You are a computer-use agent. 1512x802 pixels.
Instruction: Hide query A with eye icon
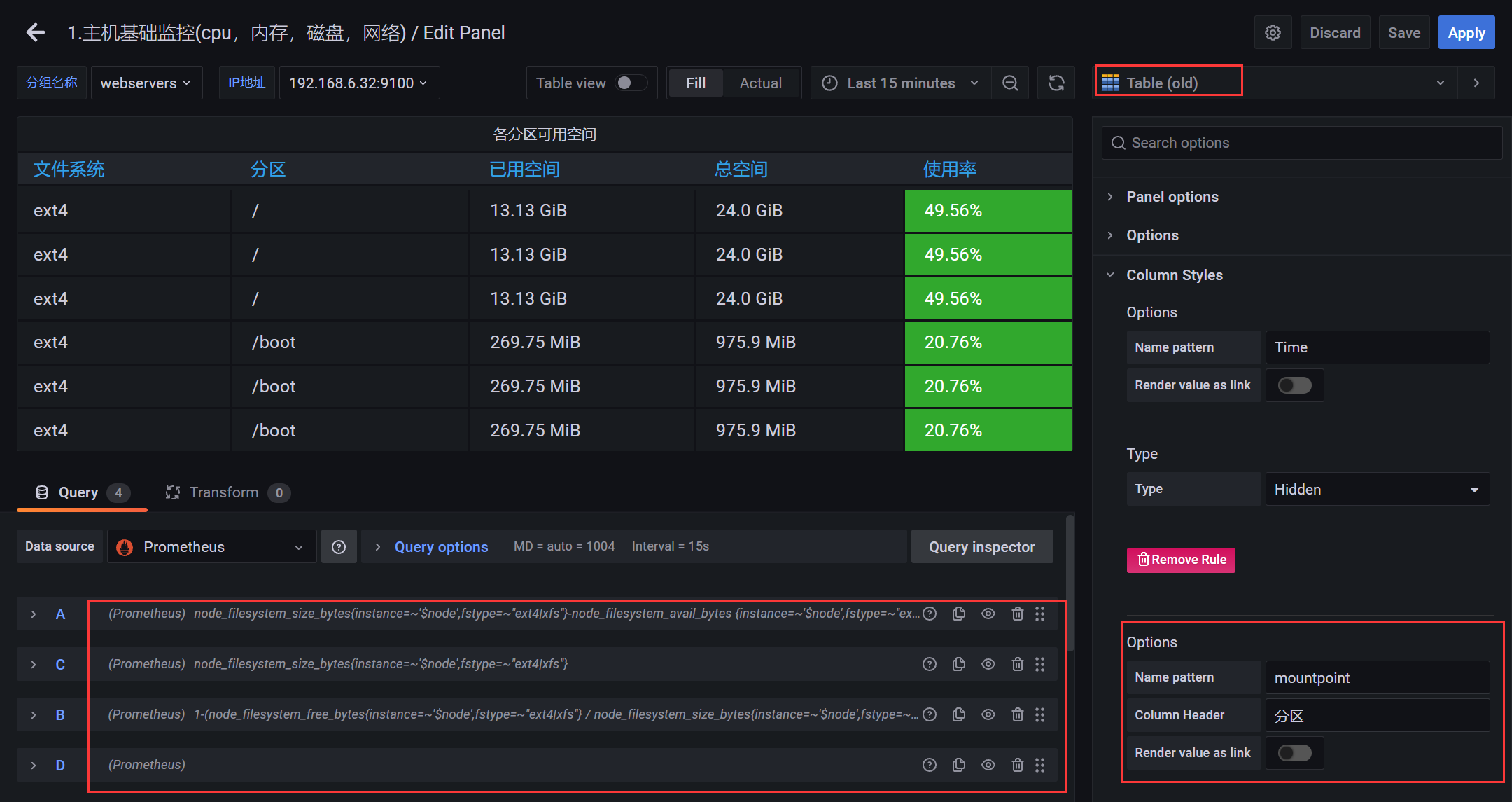coord(988,614)
